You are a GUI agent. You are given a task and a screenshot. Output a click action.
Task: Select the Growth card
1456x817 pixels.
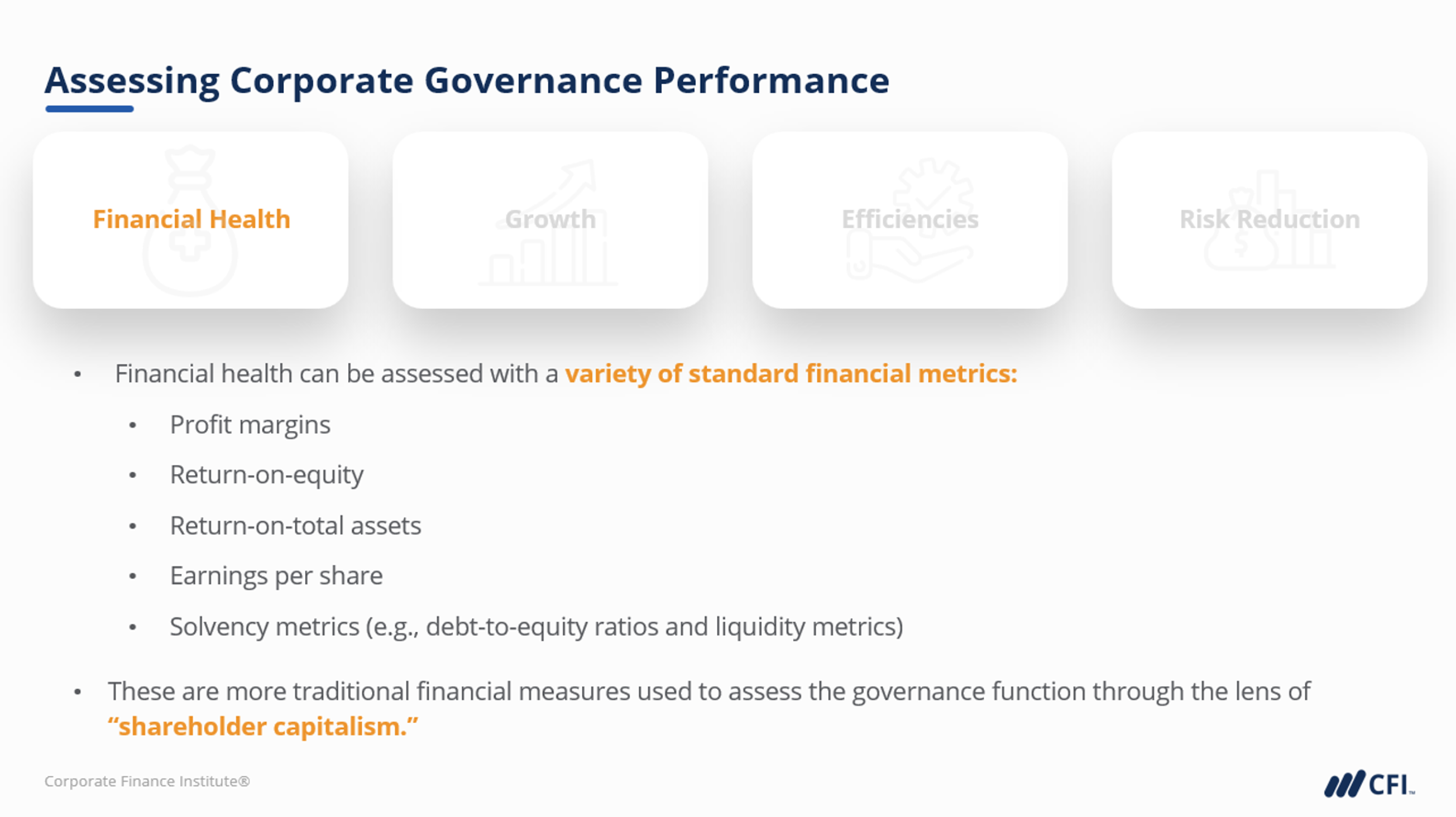tap(550, 219)
